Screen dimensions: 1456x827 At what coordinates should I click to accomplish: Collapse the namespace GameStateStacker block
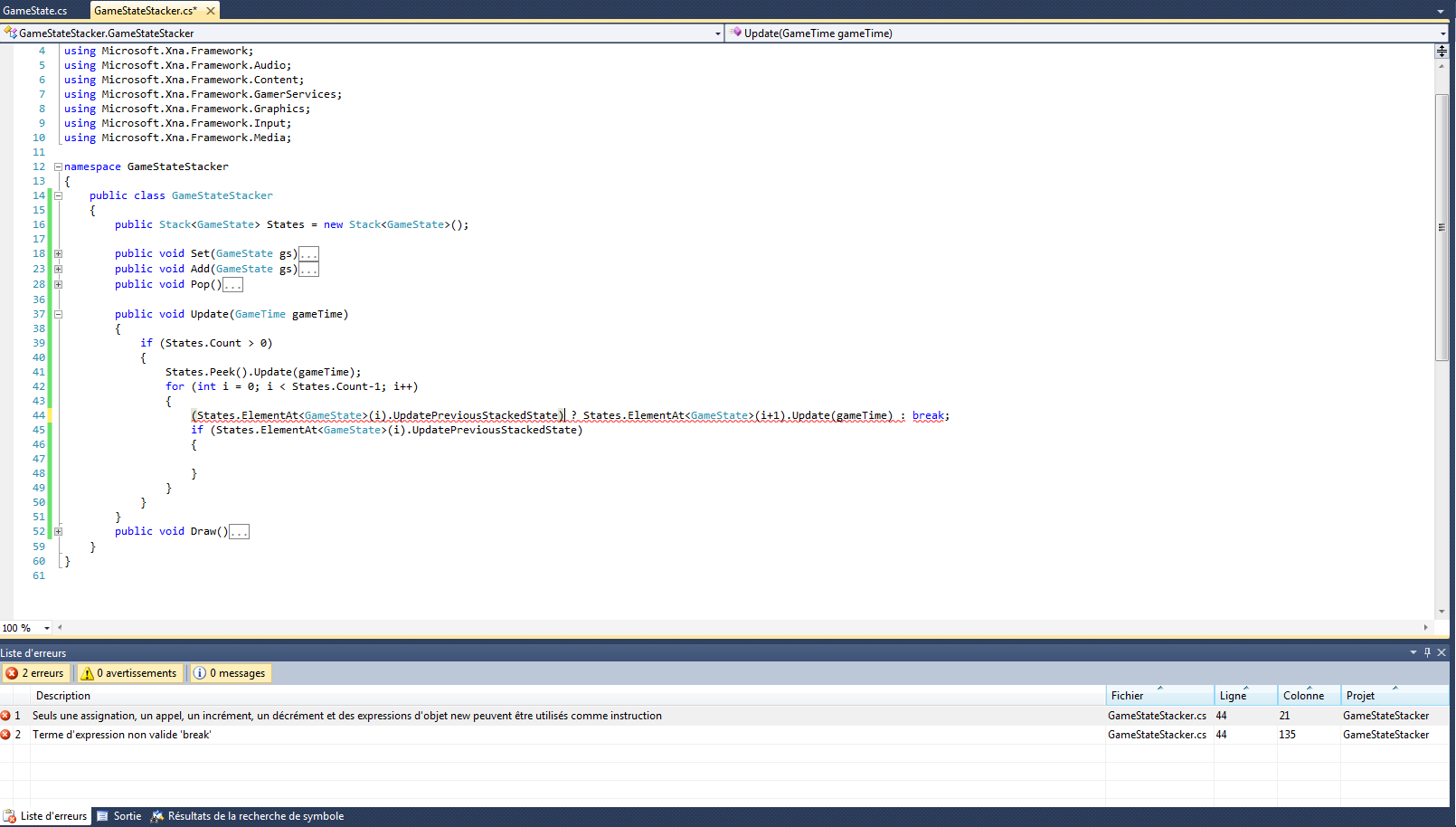tap(58, 166)
